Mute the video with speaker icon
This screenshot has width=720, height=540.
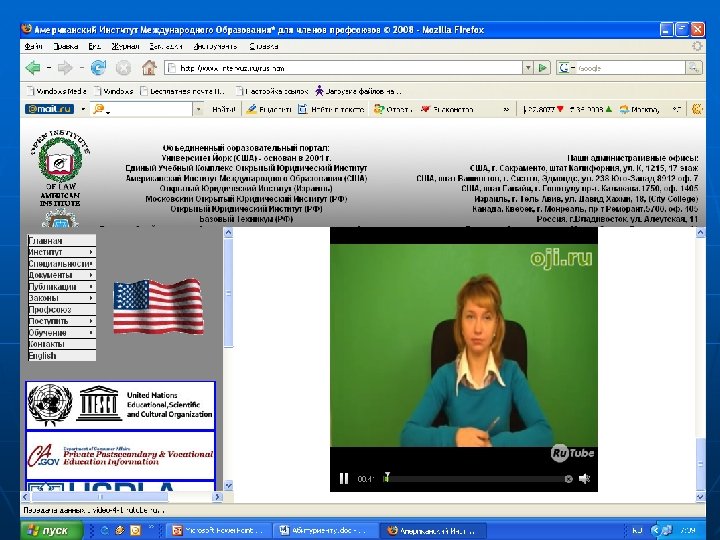click(x=584, y=479)
